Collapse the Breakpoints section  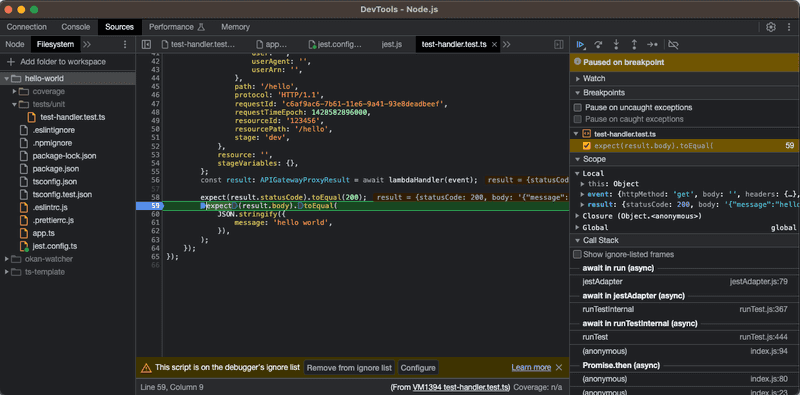click(578, 93)
